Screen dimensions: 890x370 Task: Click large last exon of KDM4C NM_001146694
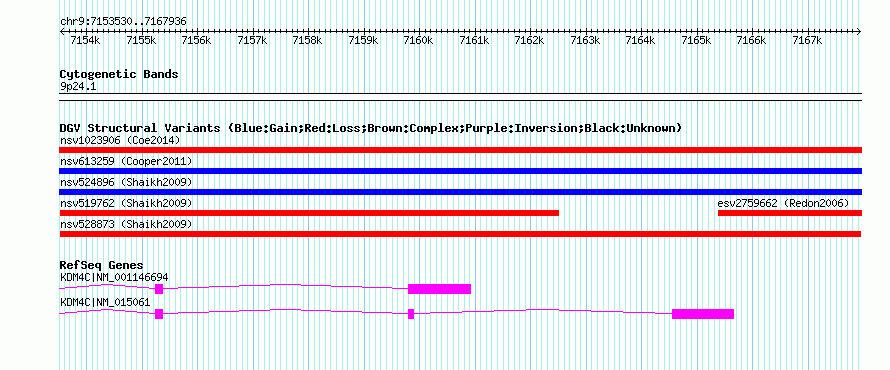[x=439, y=289]
